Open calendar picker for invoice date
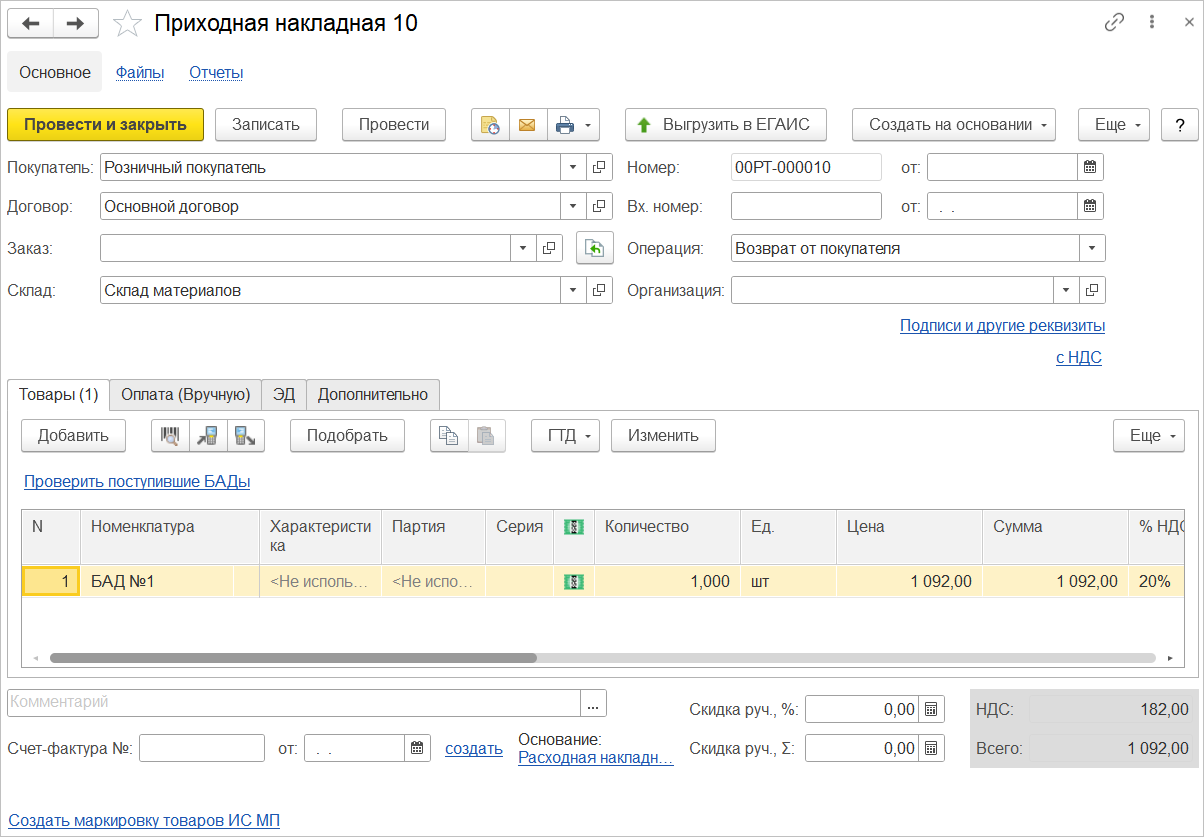Viewport: 1204px width, 837px height. 418,748
